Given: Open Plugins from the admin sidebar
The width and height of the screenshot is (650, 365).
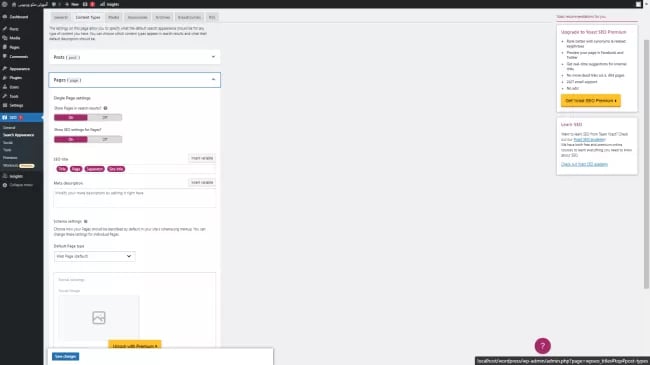Looking at the screenshot, I should 16,78.
